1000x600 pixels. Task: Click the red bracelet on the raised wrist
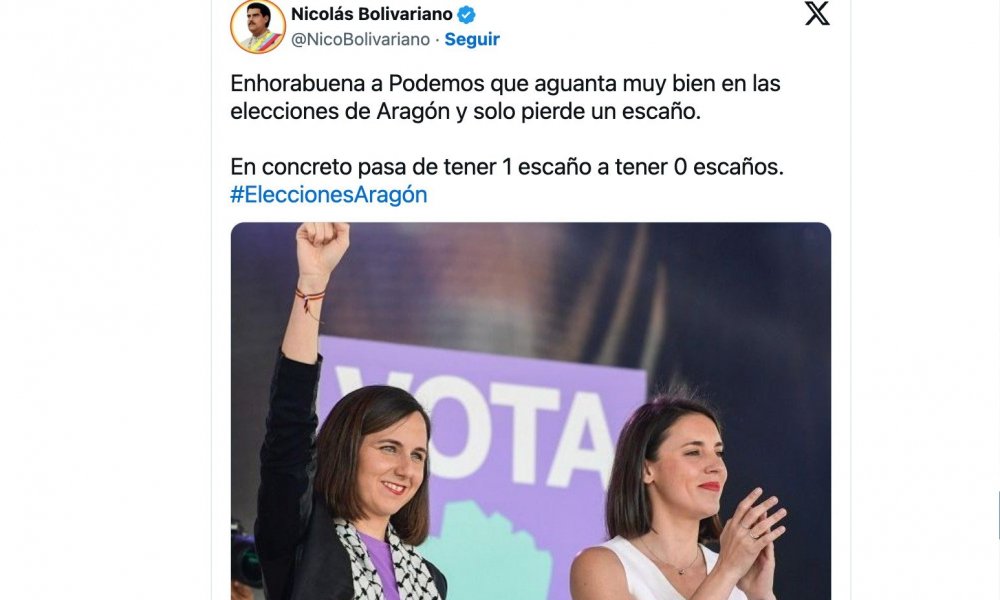point(310,298)
